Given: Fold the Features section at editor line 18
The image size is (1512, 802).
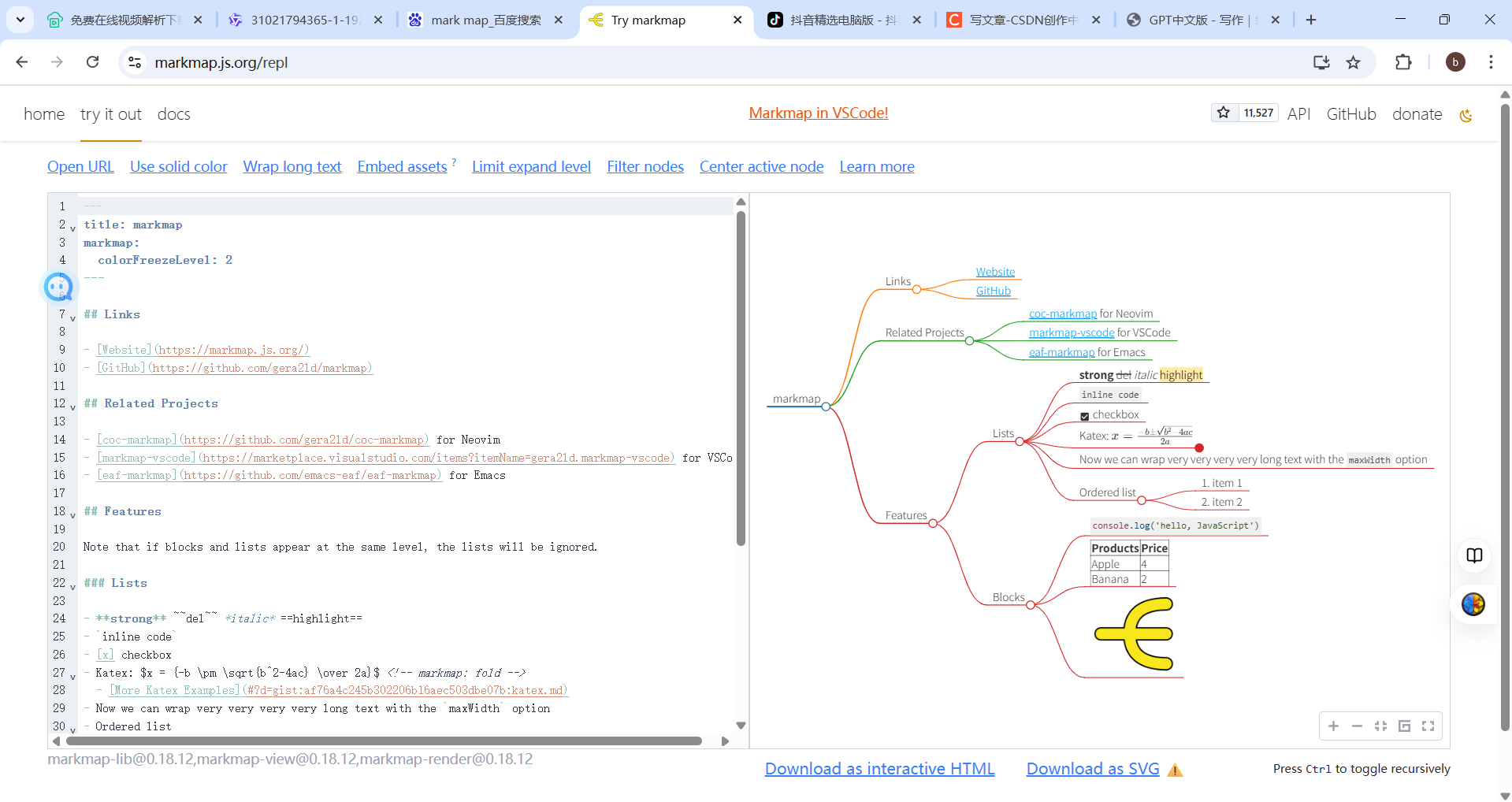Looking at the screenshot, I should (x=72, y=515).
